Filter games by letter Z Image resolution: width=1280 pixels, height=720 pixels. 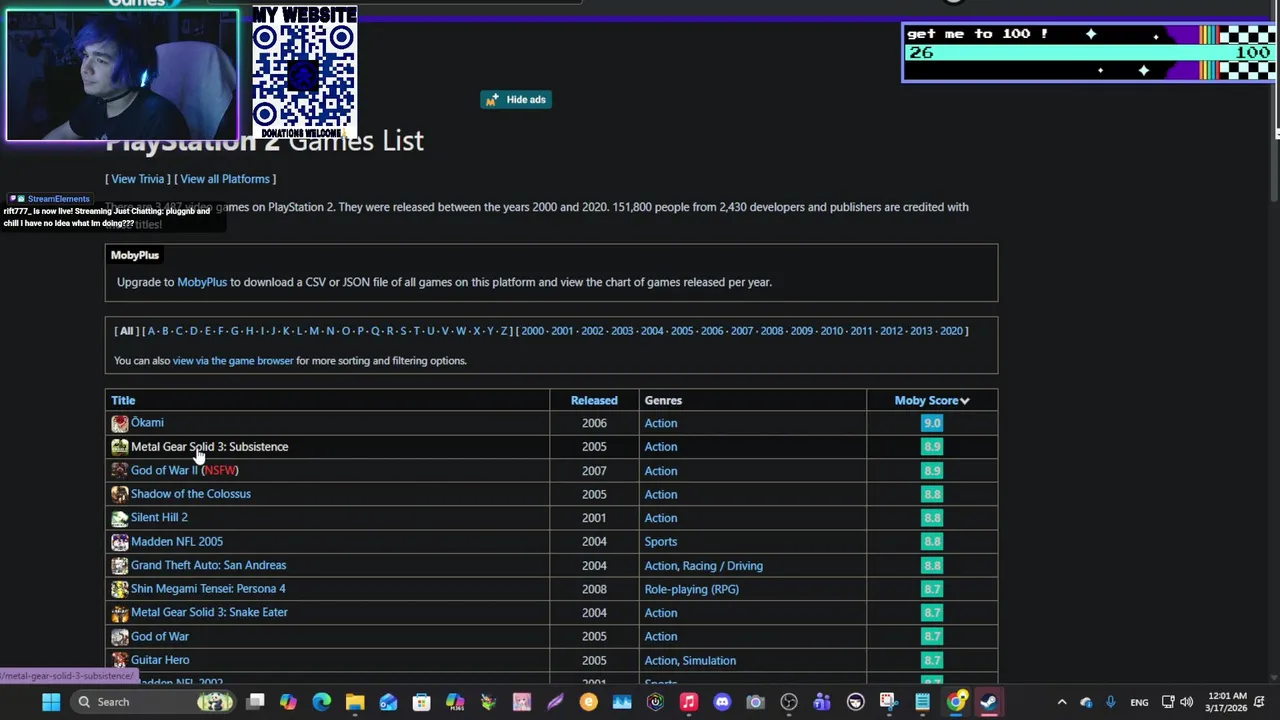(x=505, y=331)
